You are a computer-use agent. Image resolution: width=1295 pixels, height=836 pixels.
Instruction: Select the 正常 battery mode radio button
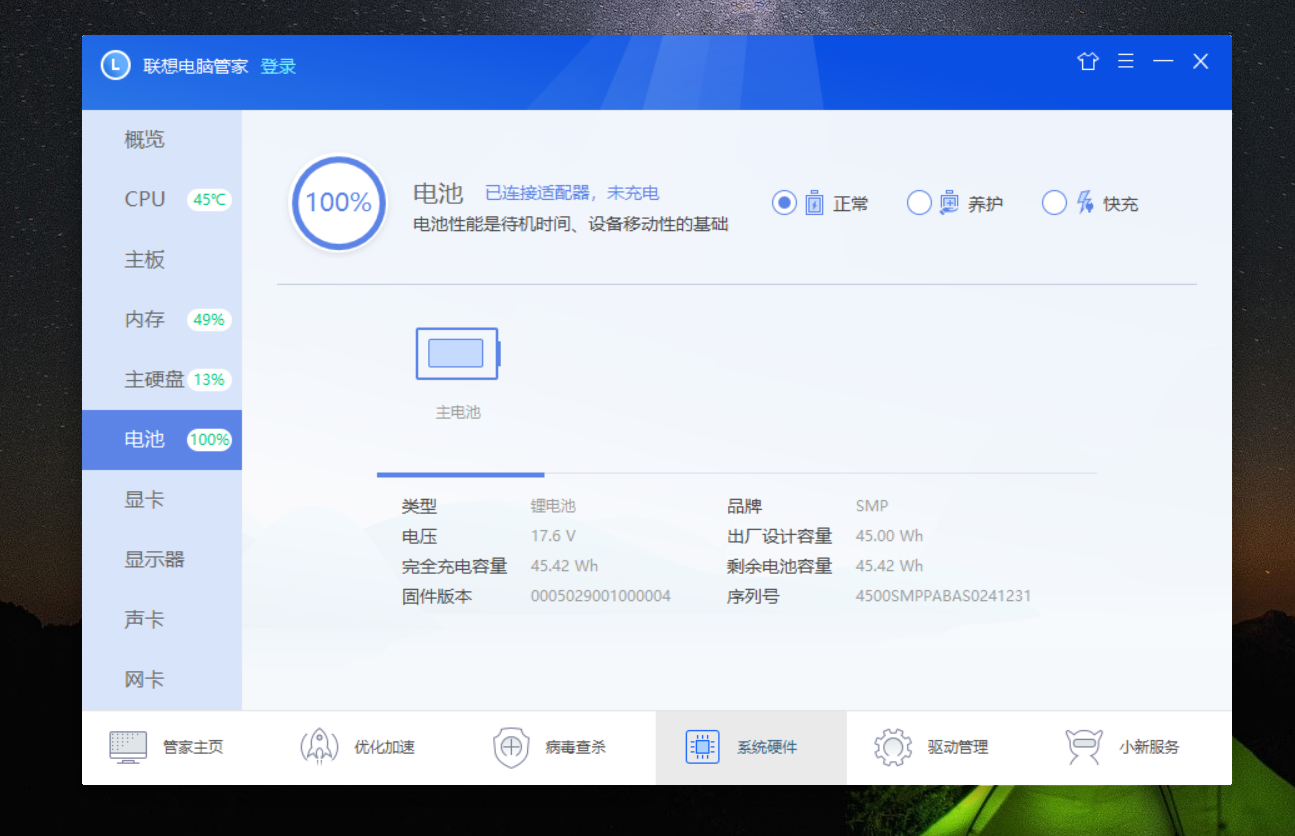tap(784, 203)
